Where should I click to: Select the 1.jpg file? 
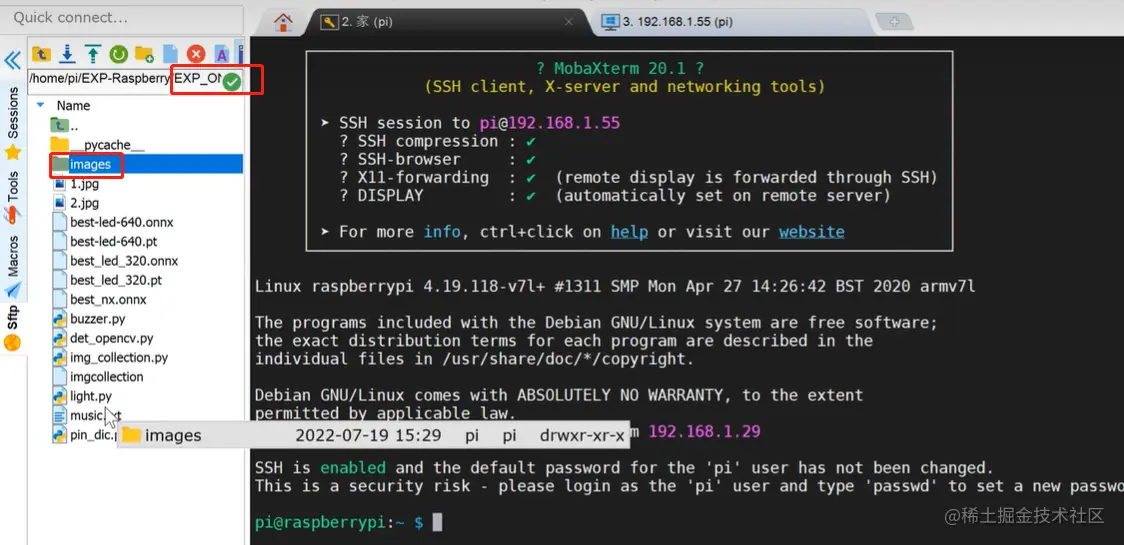[x=85, y=184]
